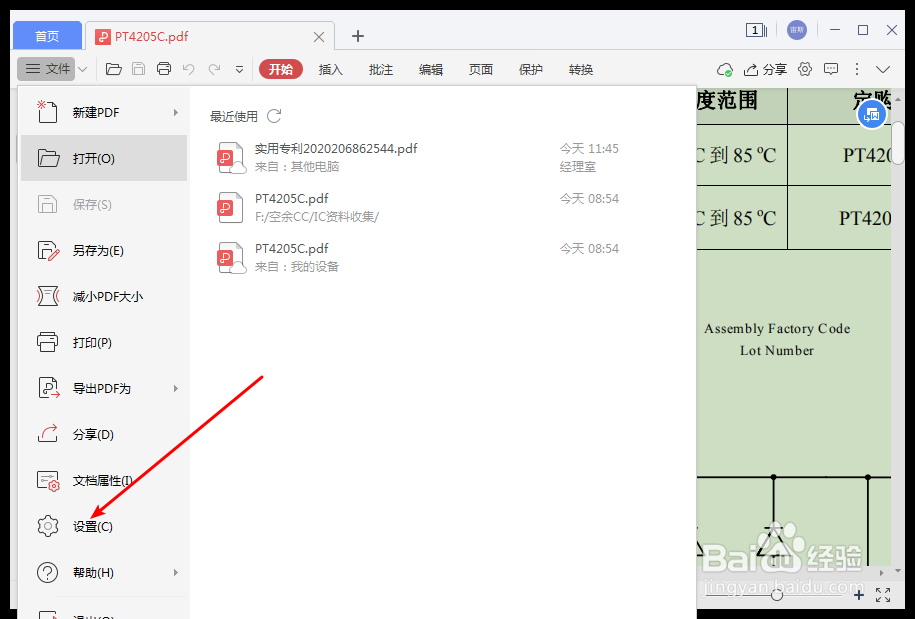Click the print toolbar icon
This screenshot has width=915, height=619.
click(x=164, y=69)
